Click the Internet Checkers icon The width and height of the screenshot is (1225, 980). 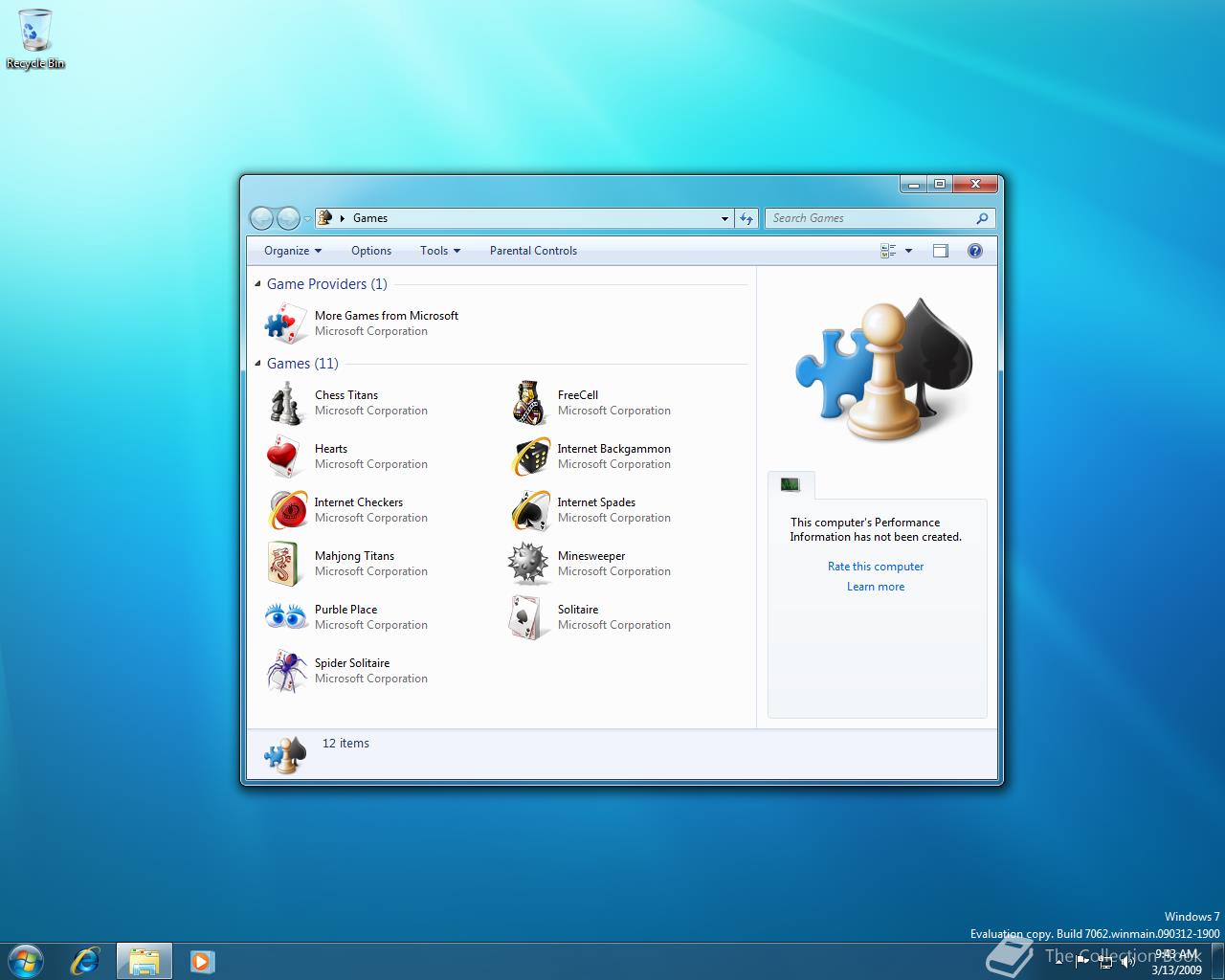(x=285, y=510)
